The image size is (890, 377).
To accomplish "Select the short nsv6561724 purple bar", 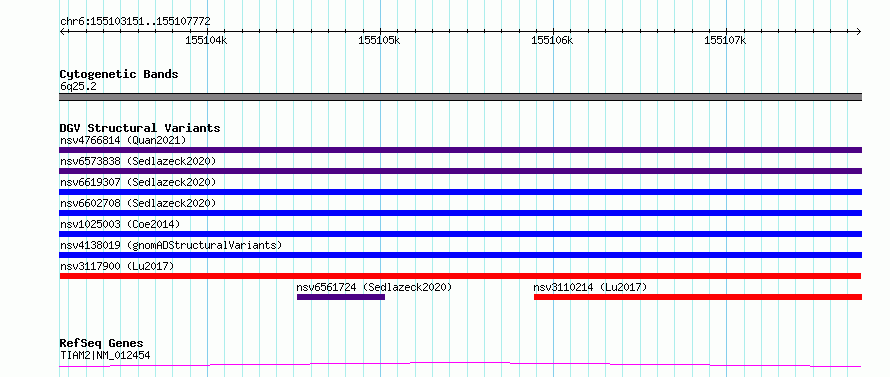I will (x=341, y=297).
